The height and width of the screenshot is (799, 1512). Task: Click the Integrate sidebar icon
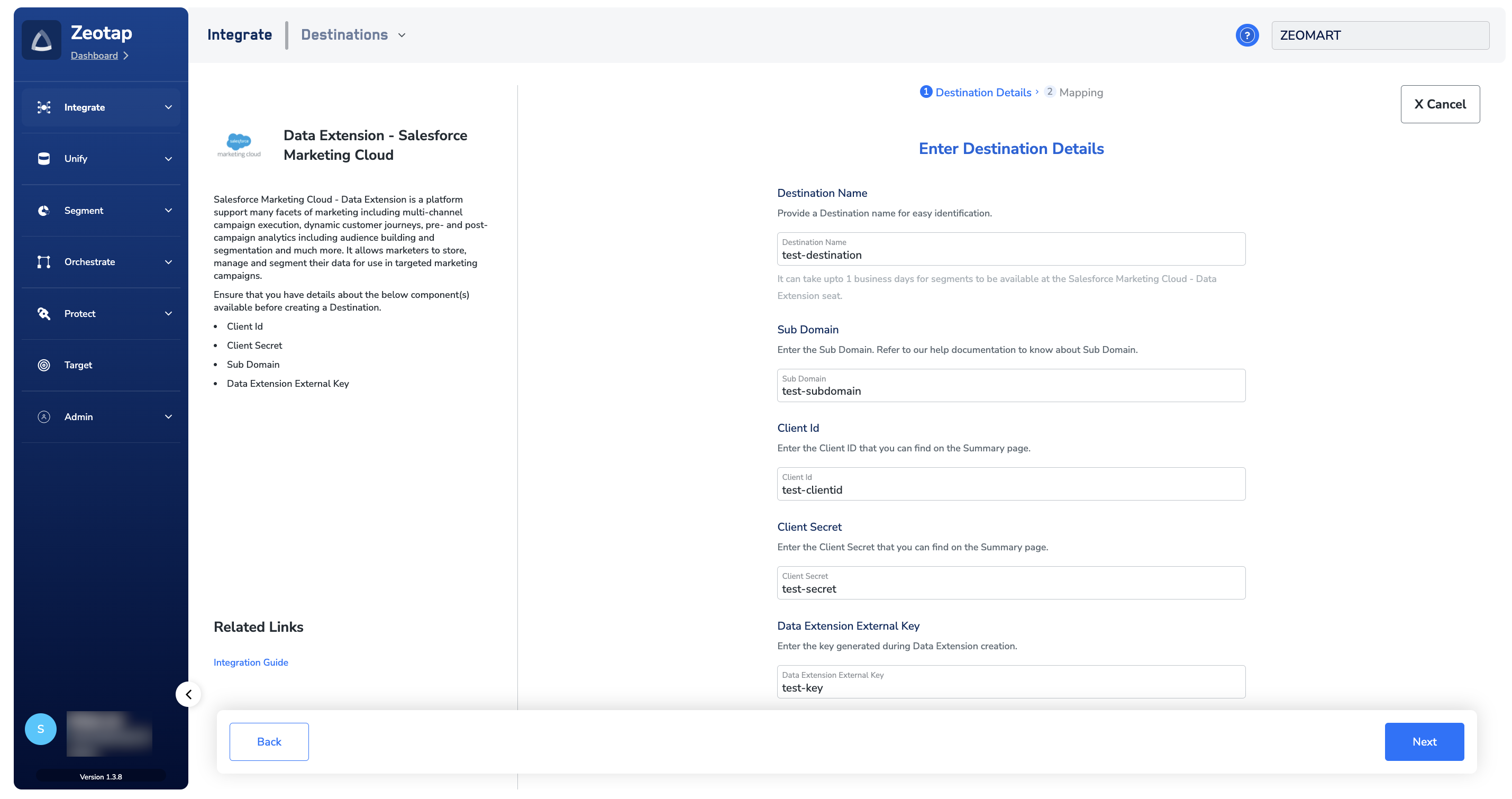44,107
